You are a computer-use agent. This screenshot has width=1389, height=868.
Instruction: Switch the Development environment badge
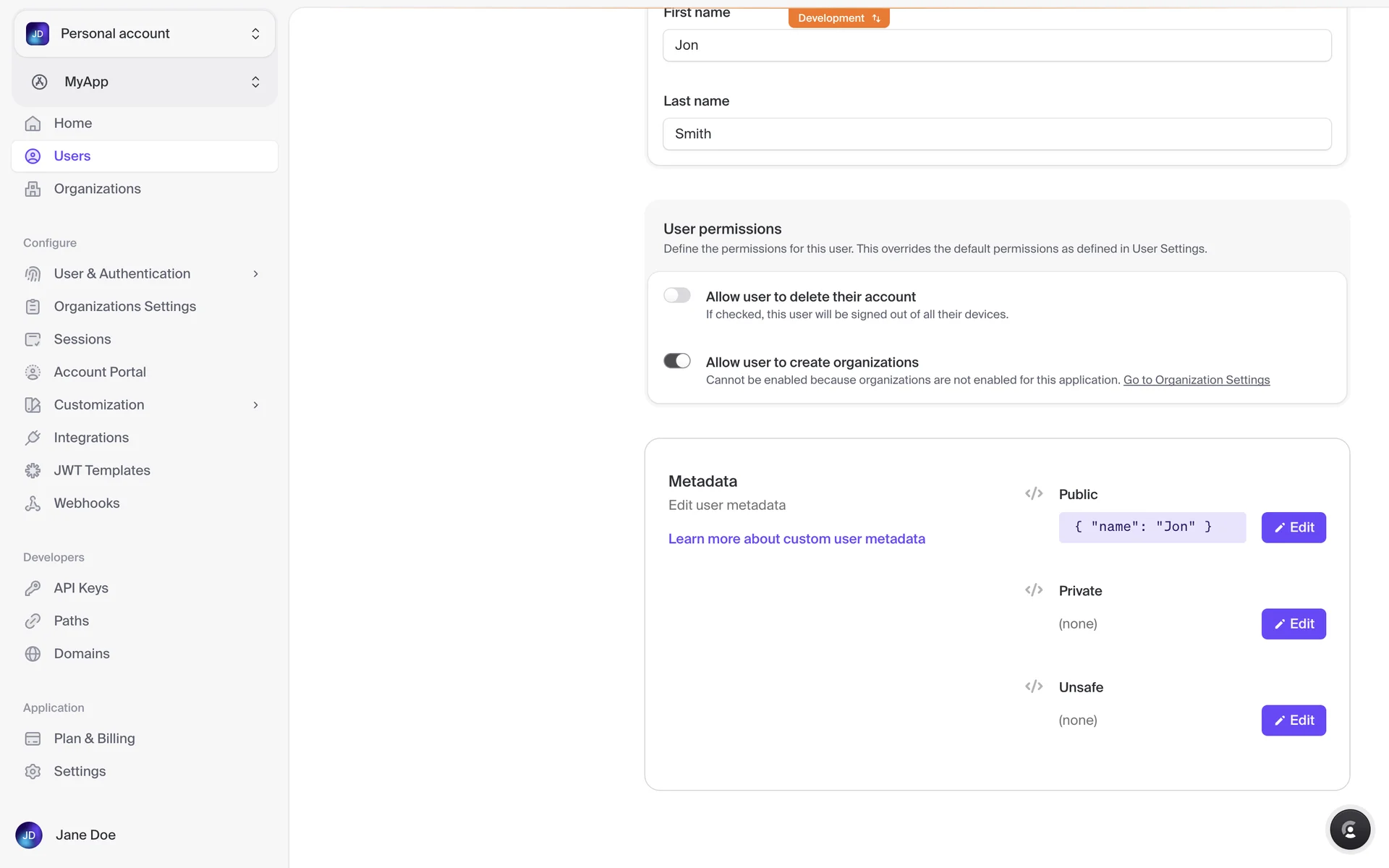point(838,18)
